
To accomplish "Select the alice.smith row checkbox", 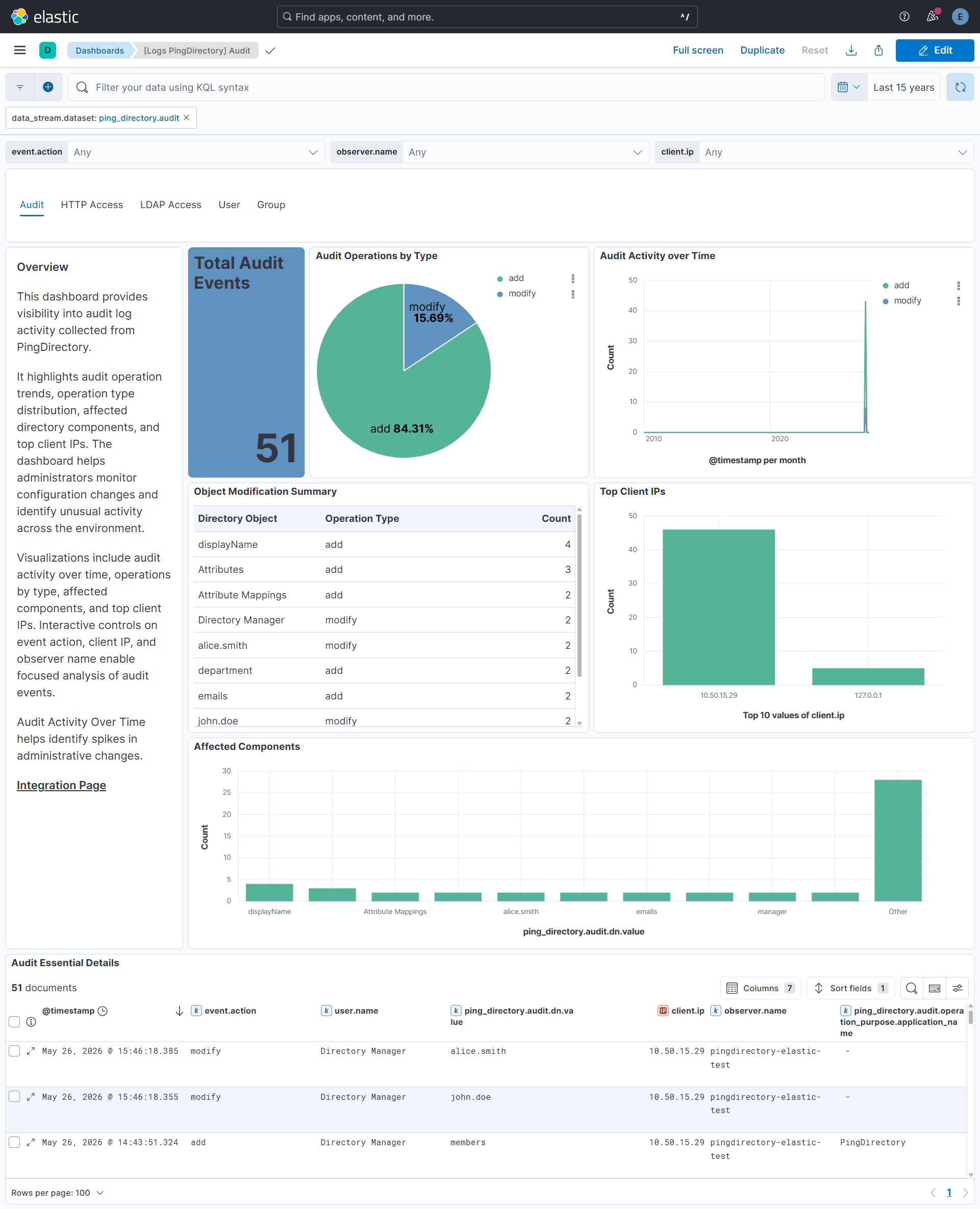I will tap(15, 1051).
